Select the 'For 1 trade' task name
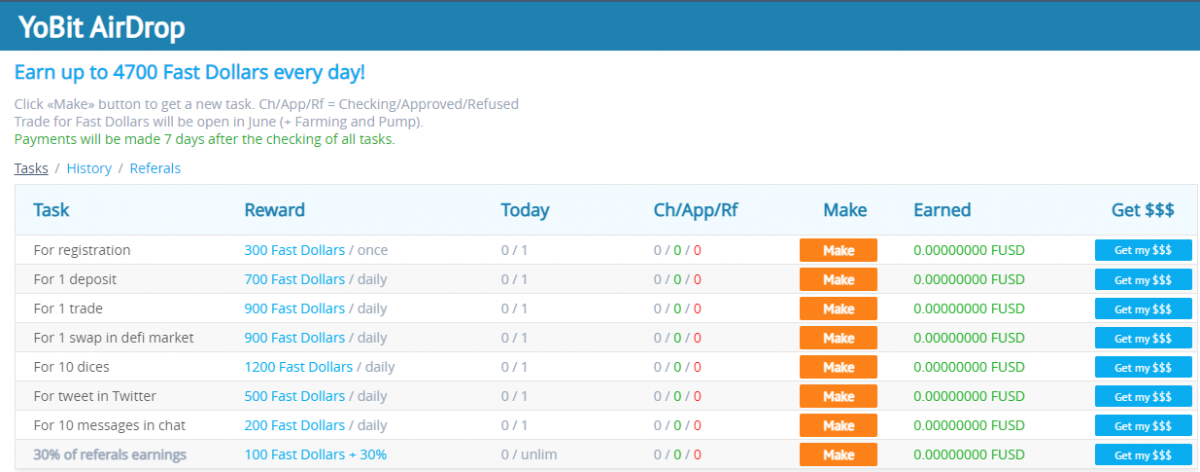 point(68,308)
